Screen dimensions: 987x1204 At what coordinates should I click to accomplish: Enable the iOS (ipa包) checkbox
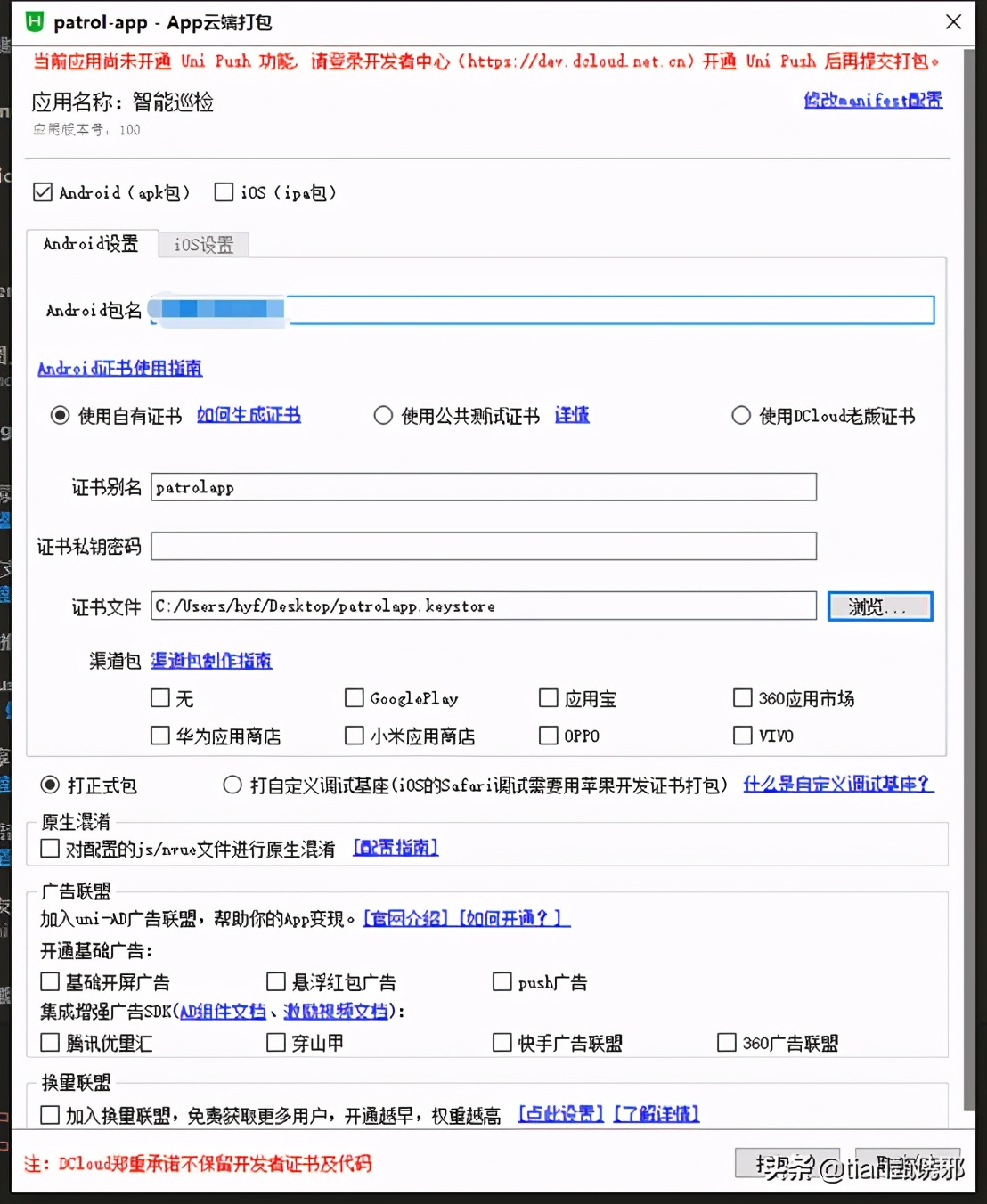pyautogui.click(x=224, y=192)
